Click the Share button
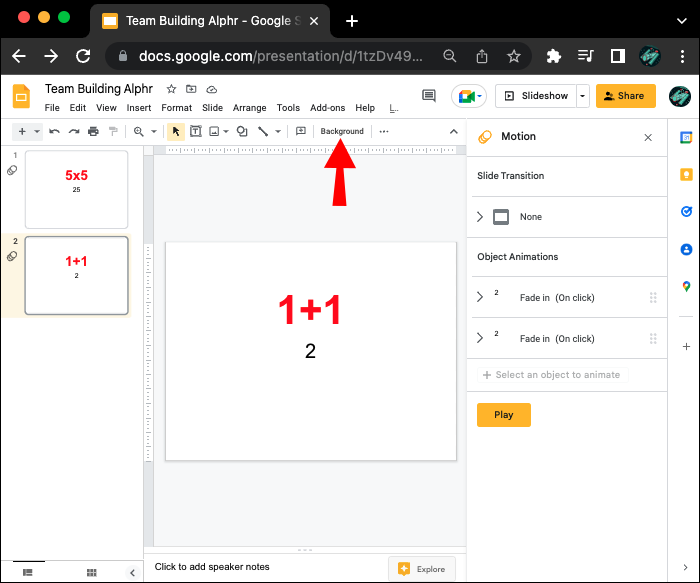The image size is (700, 583). pos(625,96)
